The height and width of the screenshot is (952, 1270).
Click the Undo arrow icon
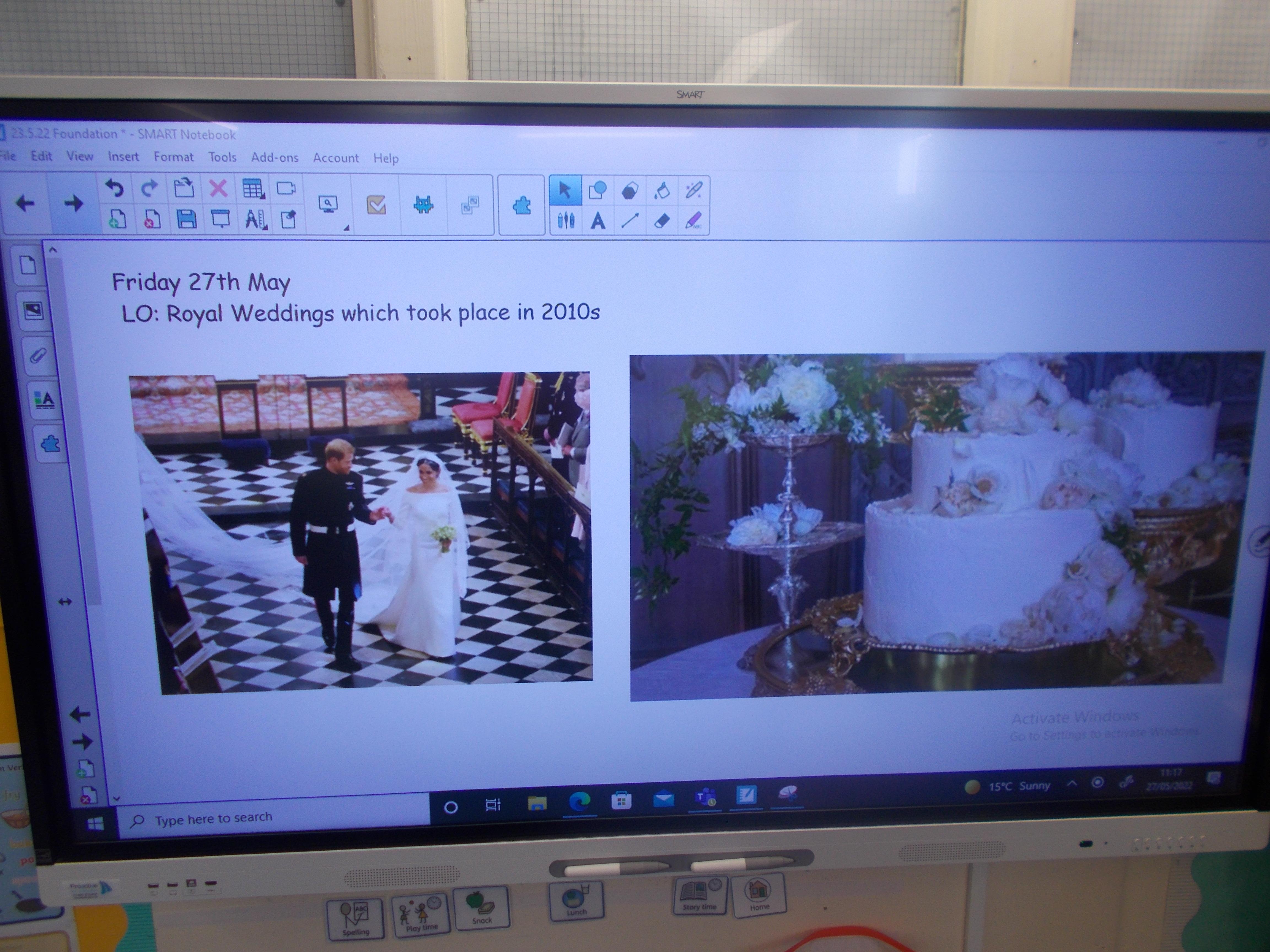click(x=114, y=188)
